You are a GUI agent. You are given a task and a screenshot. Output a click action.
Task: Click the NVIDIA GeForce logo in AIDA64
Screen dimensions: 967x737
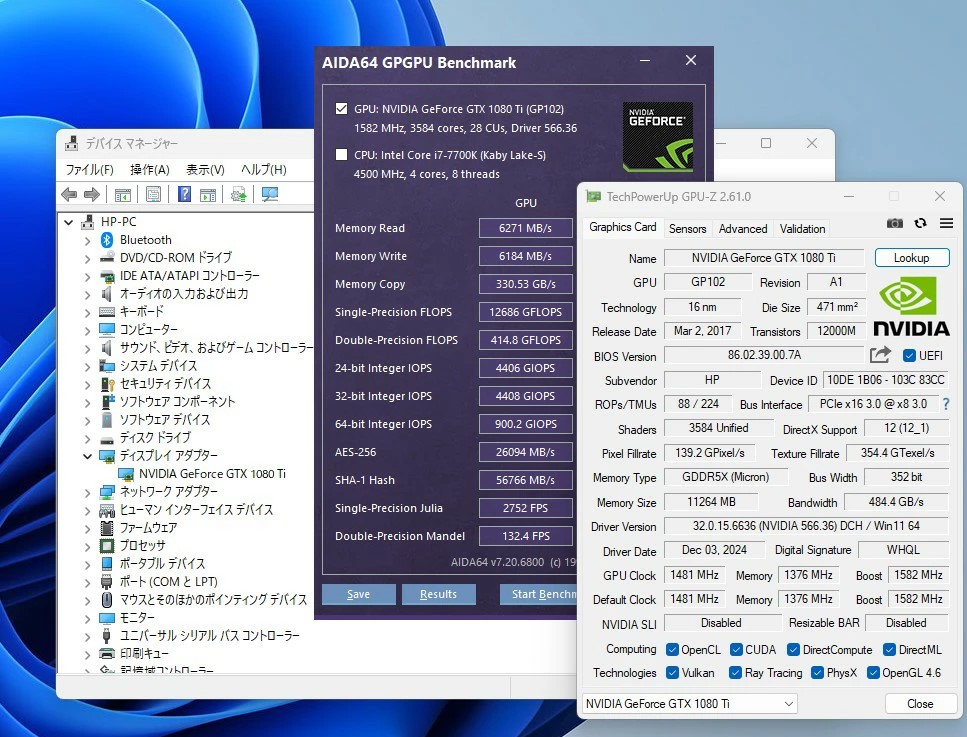[x=657, y=137]
